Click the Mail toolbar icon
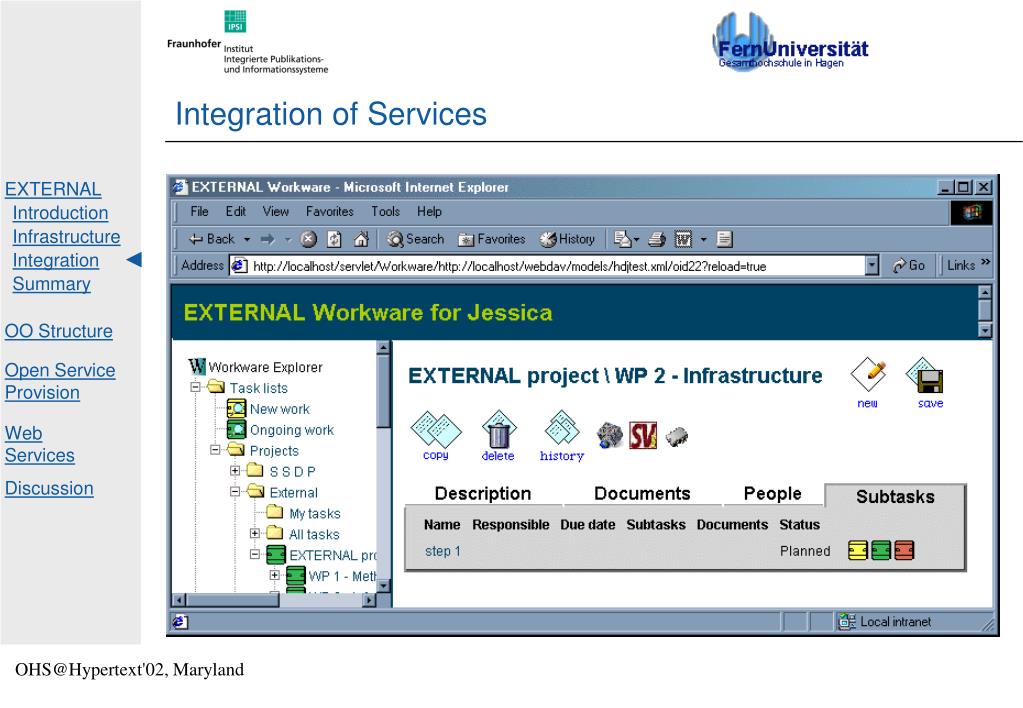Screen dimensions: 1023x708 click(x=622, y=239)
